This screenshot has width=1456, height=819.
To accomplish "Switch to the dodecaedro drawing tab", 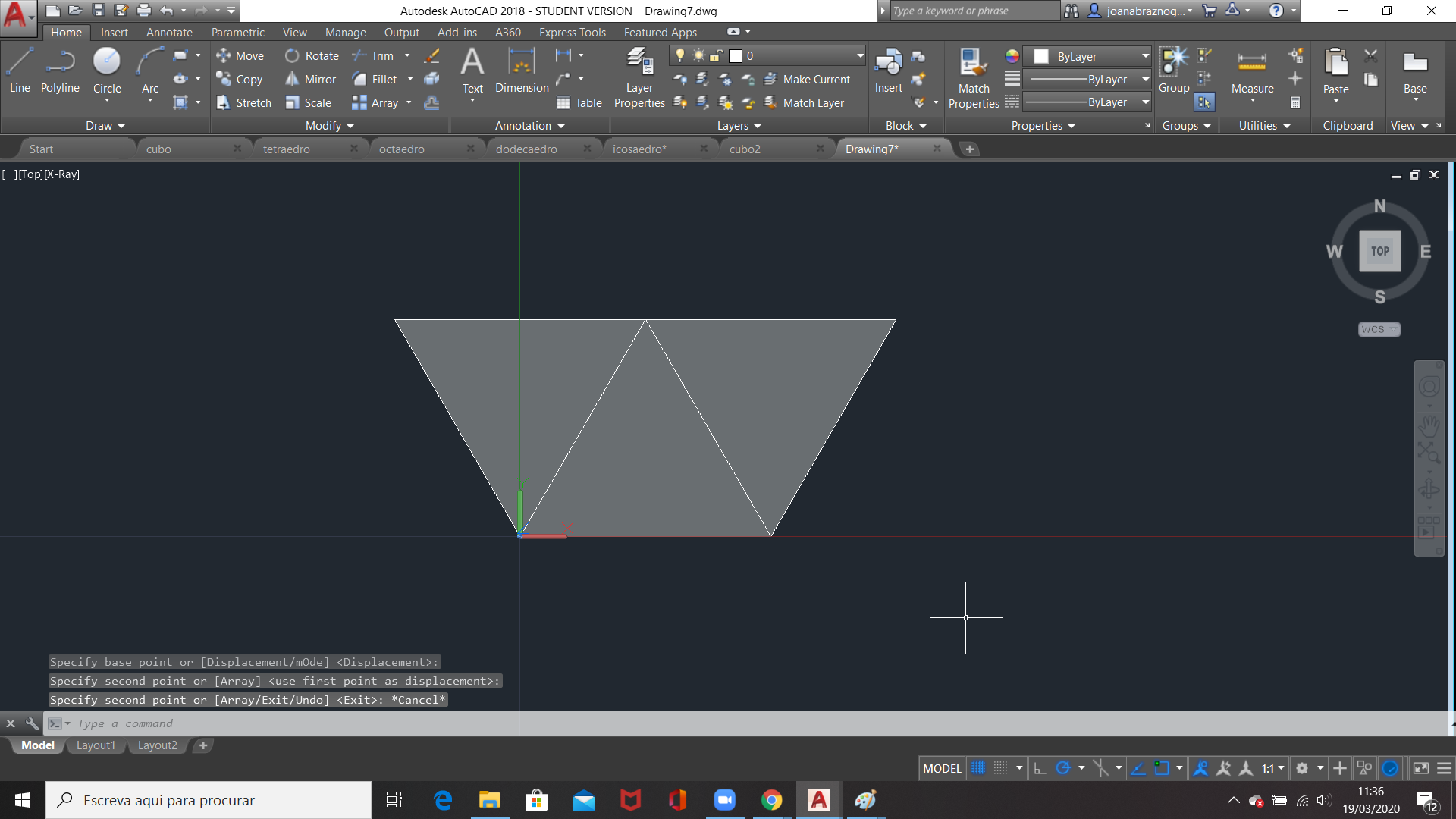I will coord(526,149).
